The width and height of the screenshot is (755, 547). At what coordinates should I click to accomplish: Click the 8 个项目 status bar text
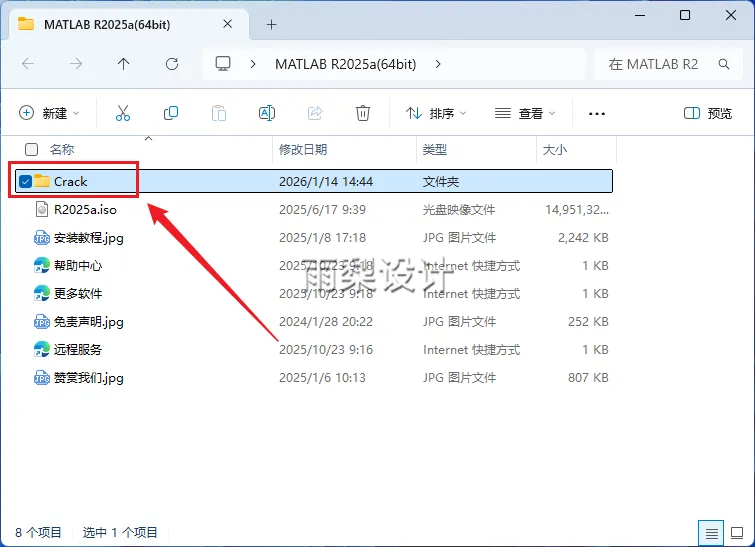tap(38, 532)
